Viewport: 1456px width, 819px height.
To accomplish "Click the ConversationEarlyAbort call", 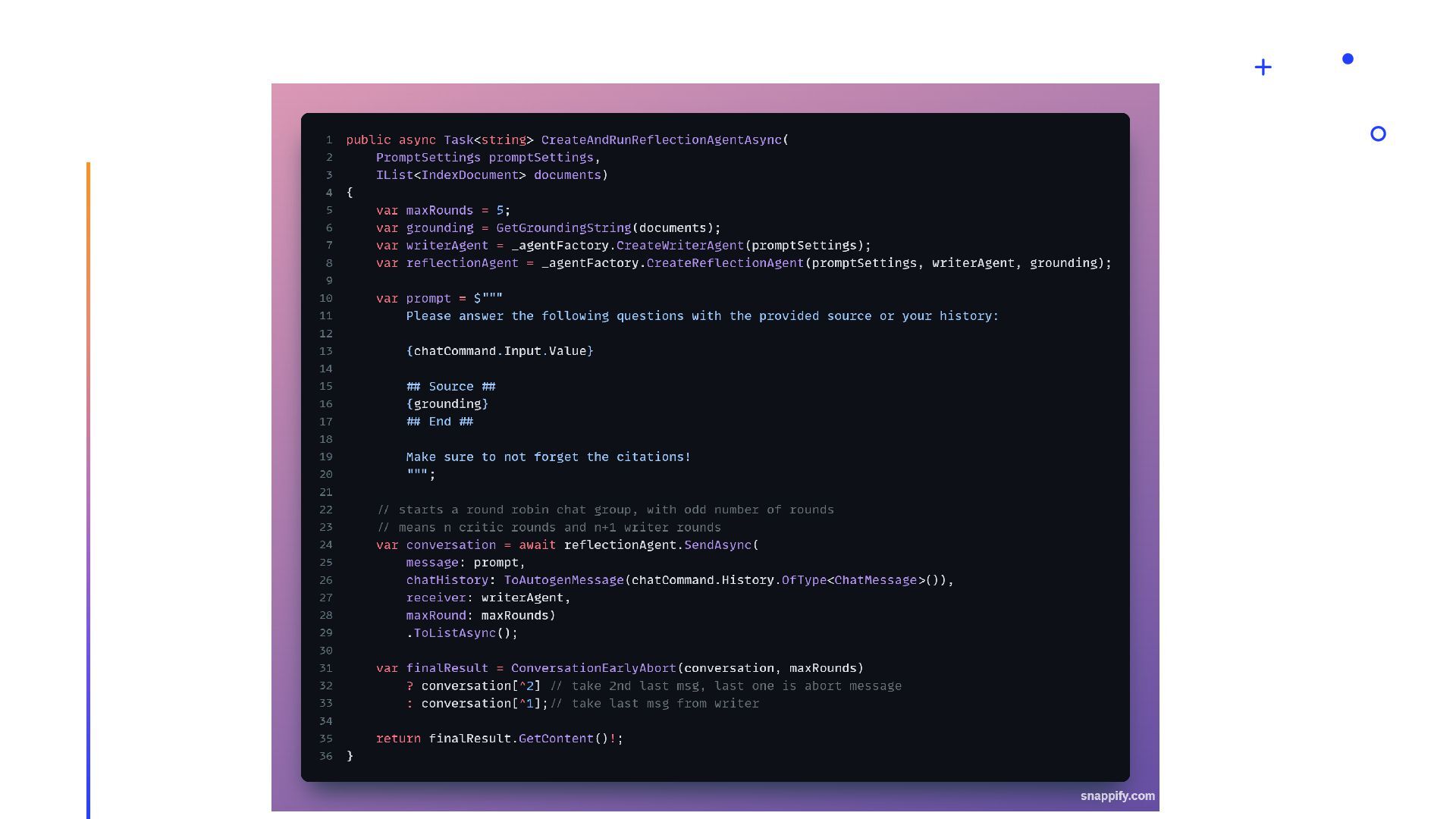I will point(594,667).
